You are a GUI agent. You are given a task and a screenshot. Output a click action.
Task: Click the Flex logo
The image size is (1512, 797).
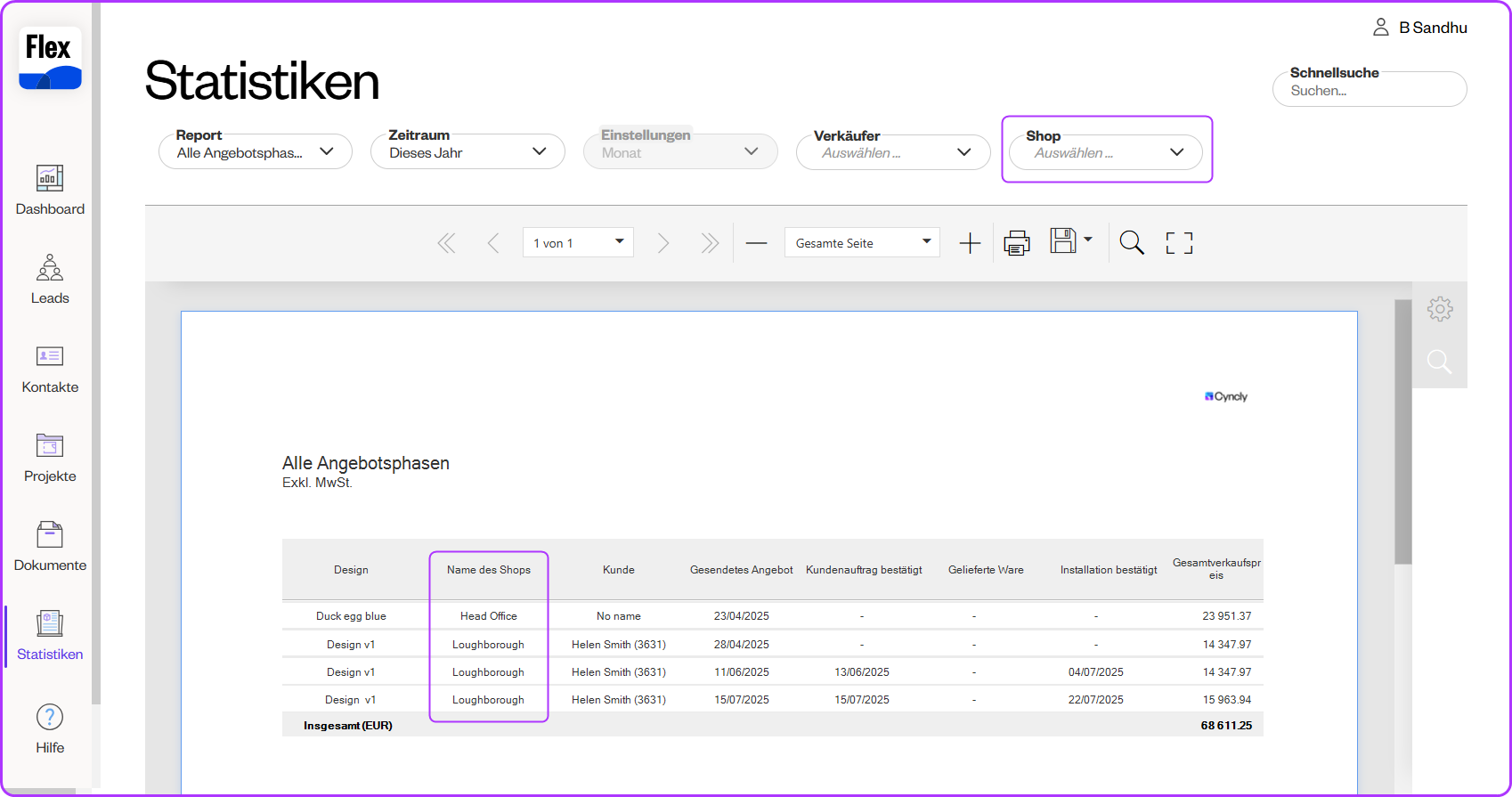point(50,58)
